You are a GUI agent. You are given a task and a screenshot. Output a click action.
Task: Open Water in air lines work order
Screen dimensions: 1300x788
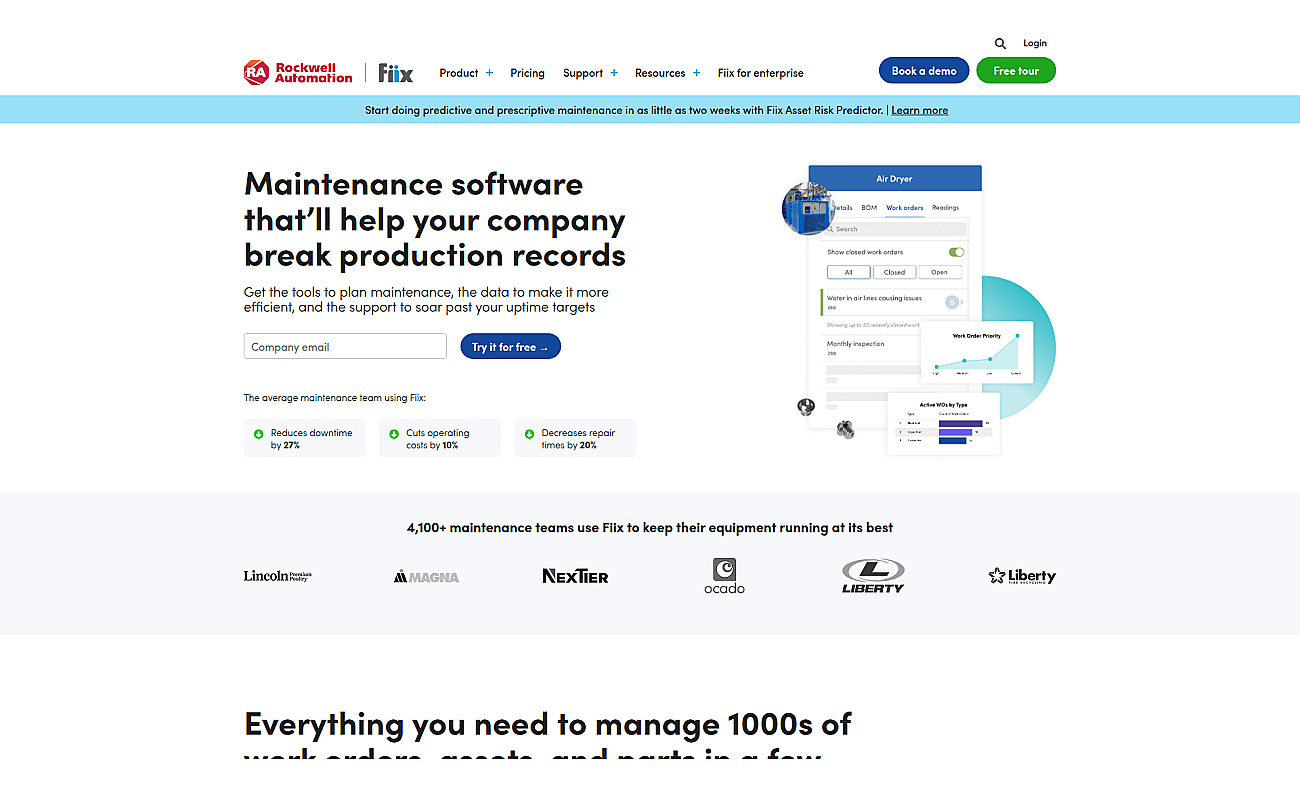pos(893,302)
